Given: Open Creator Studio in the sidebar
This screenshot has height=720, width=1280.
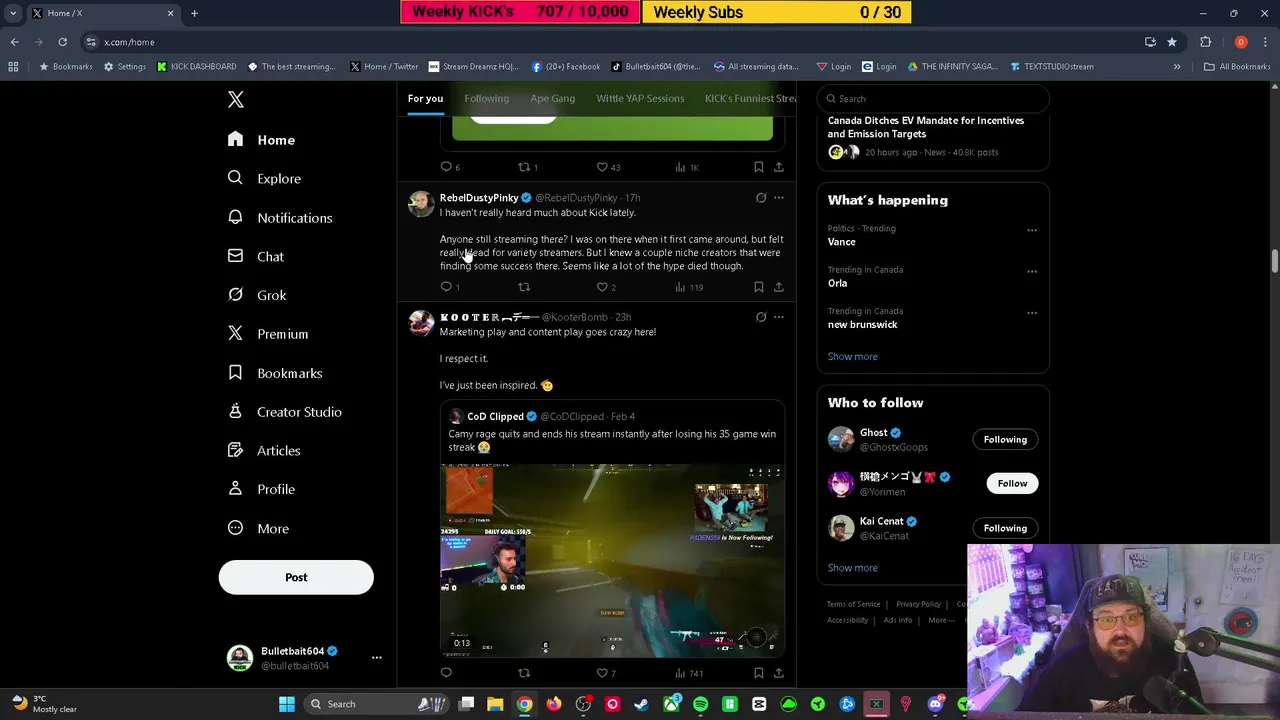Looking at the screenshot, I should [x=285, y=411].
